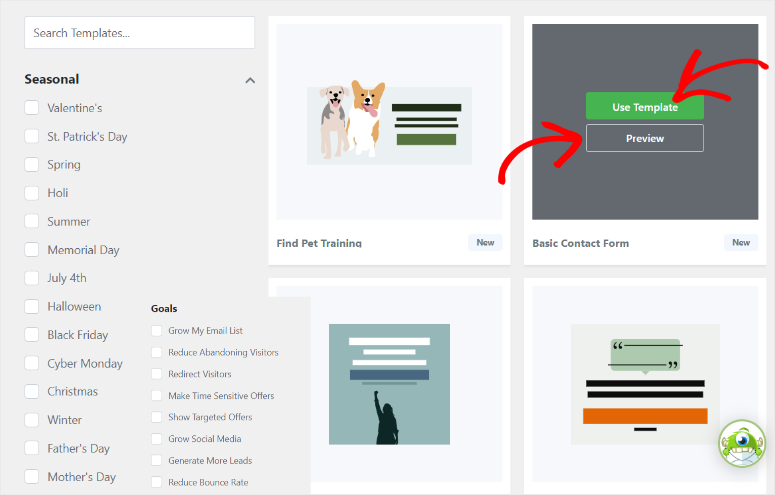Viewport: 775px width, 495px height.
Task: Check the Father's Day checkbox
Action: [32, 448]
